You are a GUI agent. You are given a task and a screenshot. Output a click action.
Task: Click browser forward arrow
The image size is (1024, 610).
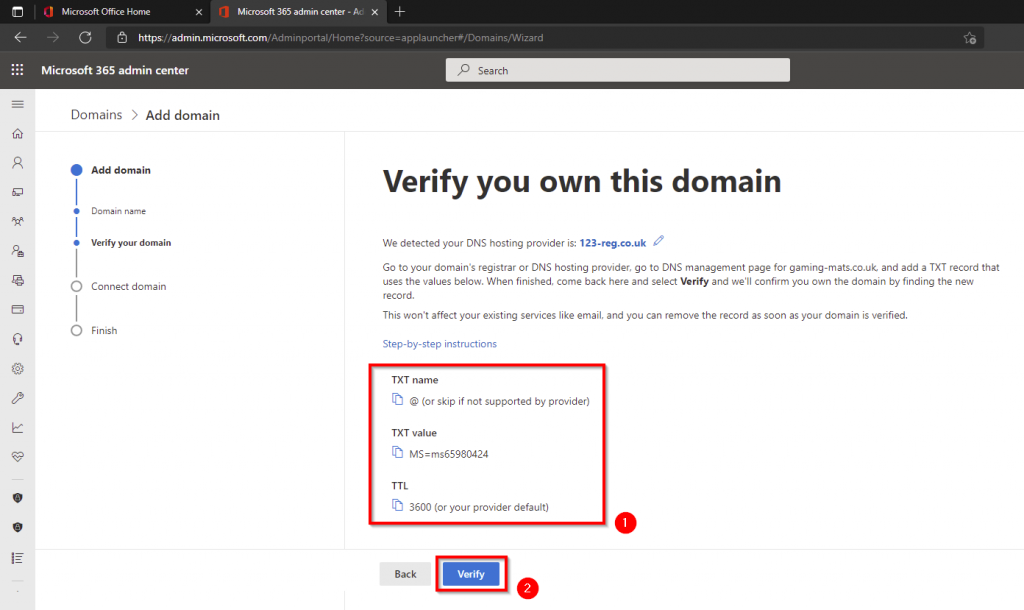[x=53, y=37]
